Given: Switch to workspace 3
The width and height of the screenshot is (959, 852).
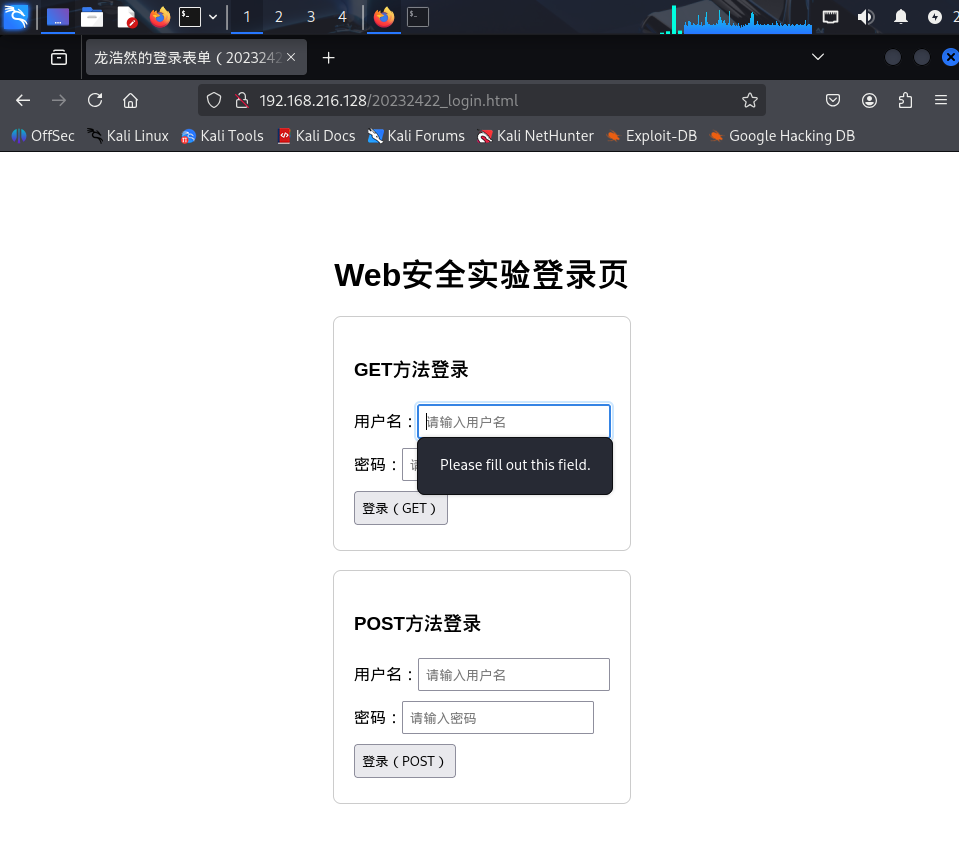Looking at the screenshot, I should point(311,17).
